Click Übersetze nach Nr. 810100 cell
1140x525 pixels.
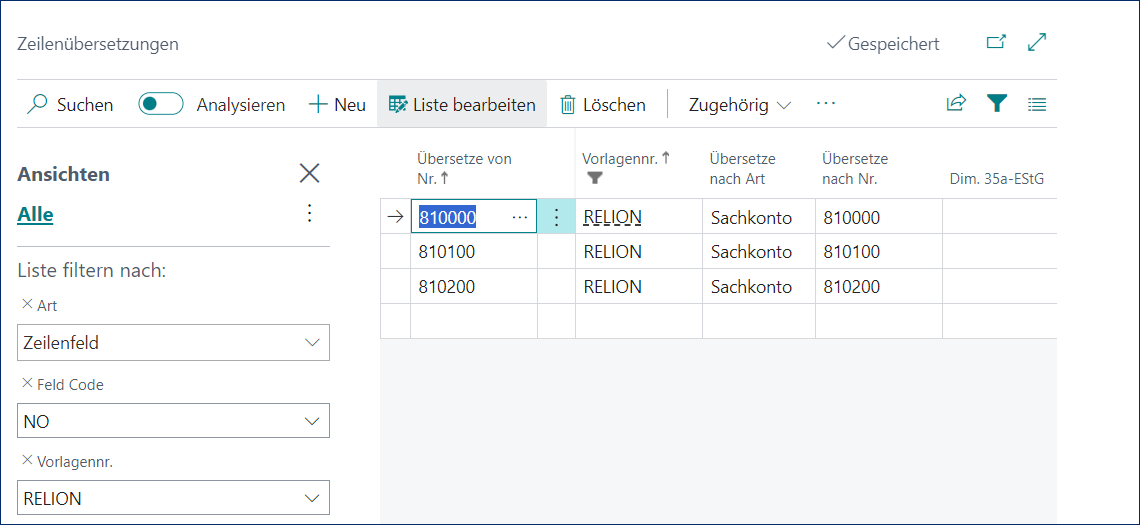(x=878, y=252)
